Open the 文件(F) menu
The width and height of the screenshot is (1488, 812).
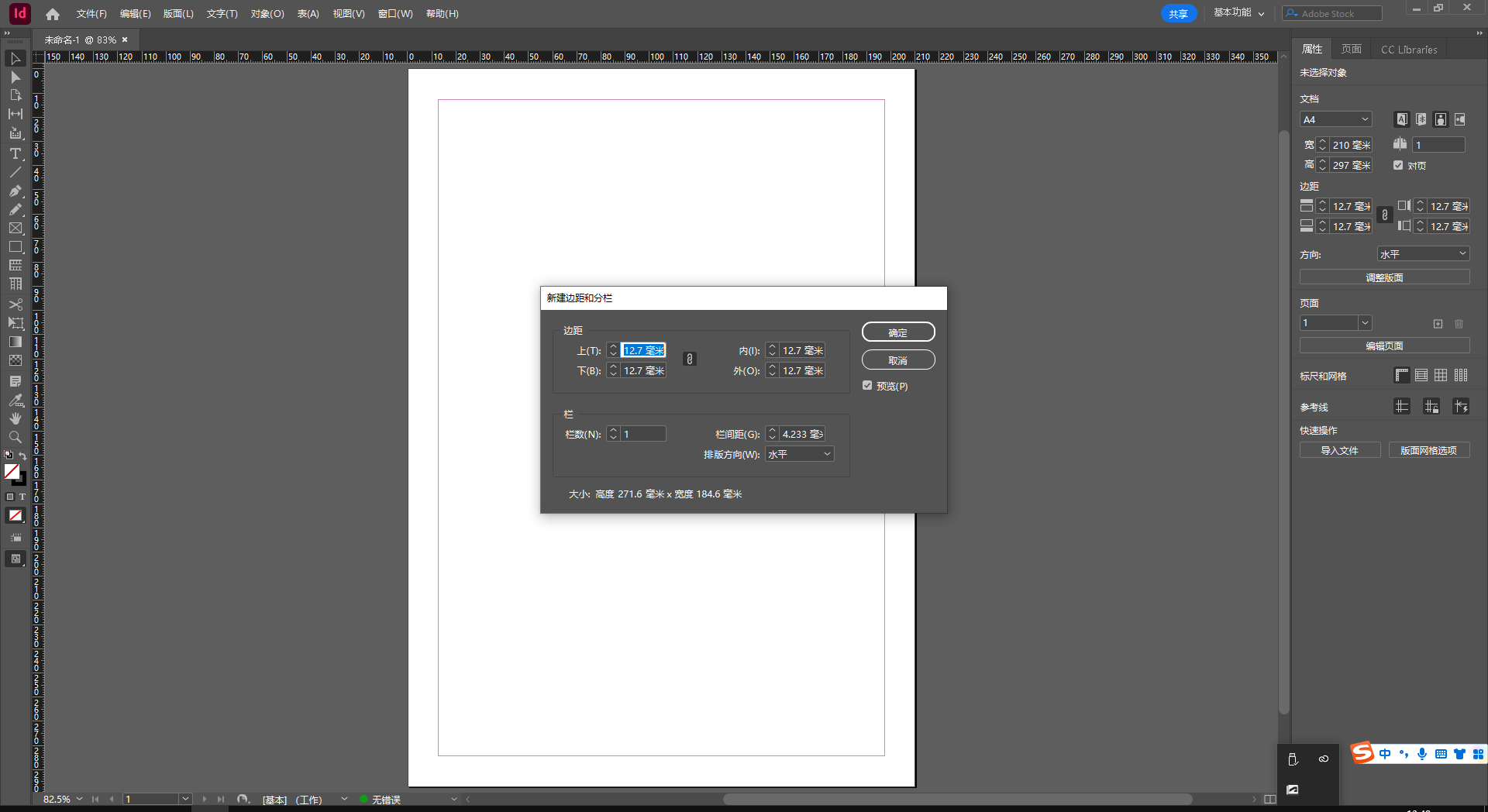point(91,14)
